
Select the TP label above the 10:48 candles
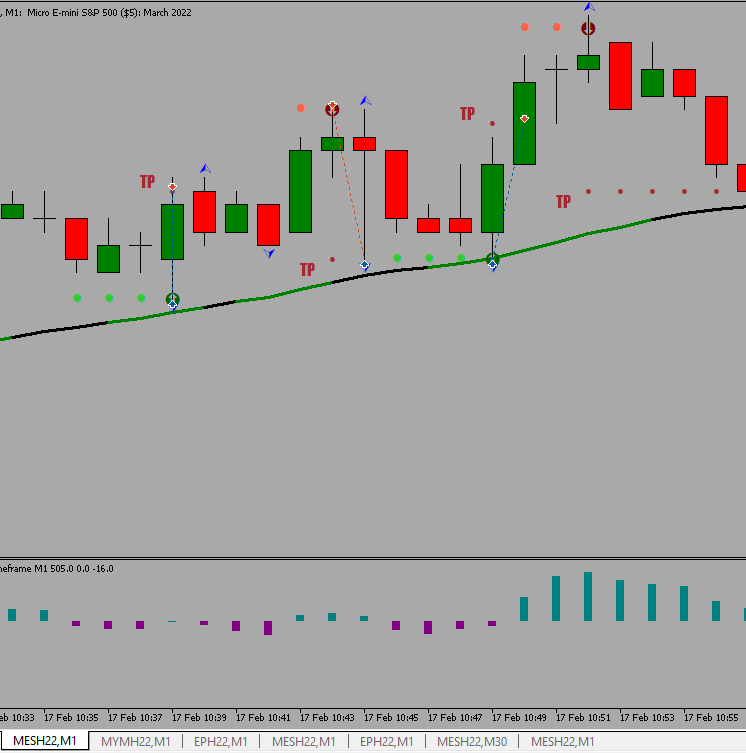coord(467,113)
